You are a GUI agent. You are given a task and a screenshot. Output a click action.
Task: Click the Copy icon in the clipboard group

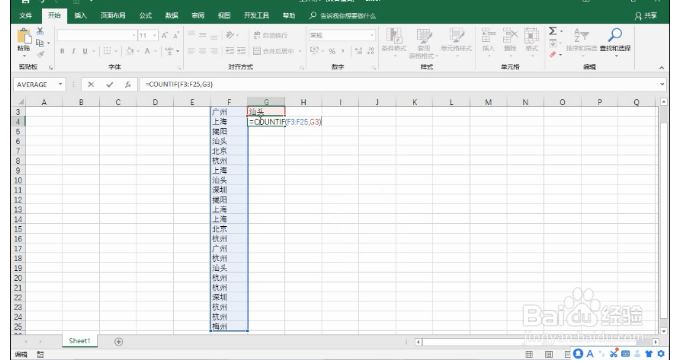pos(40,43)
